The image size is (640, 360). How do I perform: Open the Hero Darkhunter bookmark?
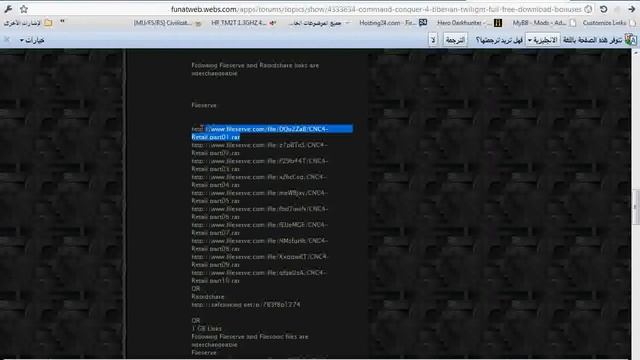(469, 23)
